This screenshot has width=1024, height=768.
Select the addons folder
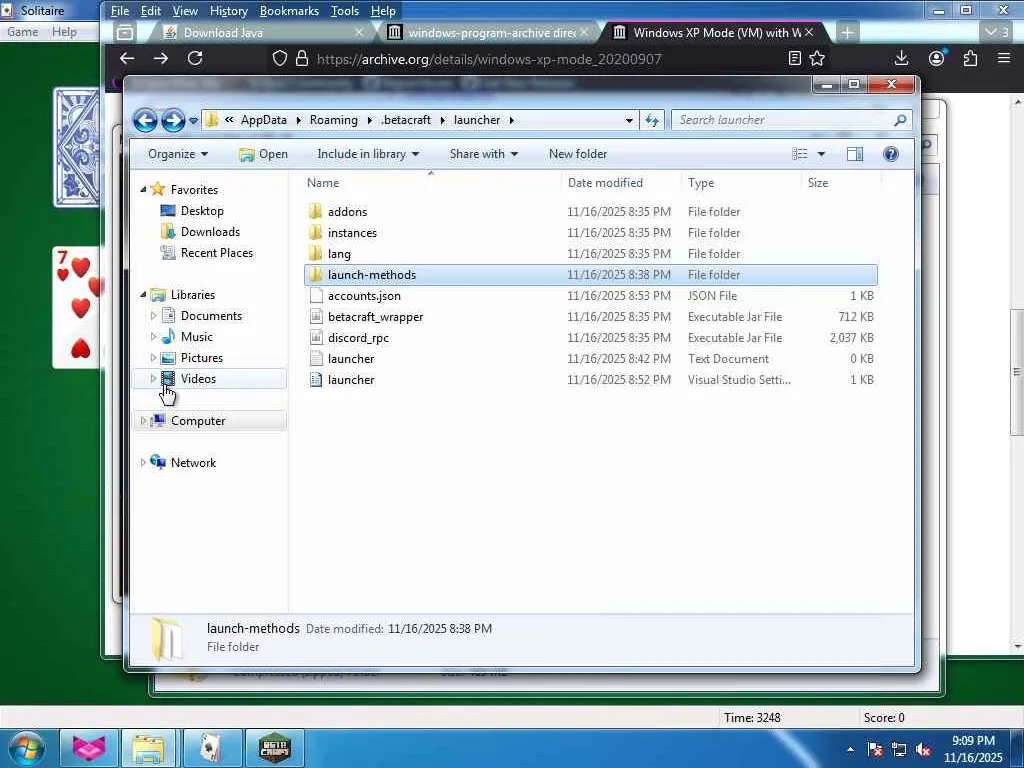tap(590, 212)
